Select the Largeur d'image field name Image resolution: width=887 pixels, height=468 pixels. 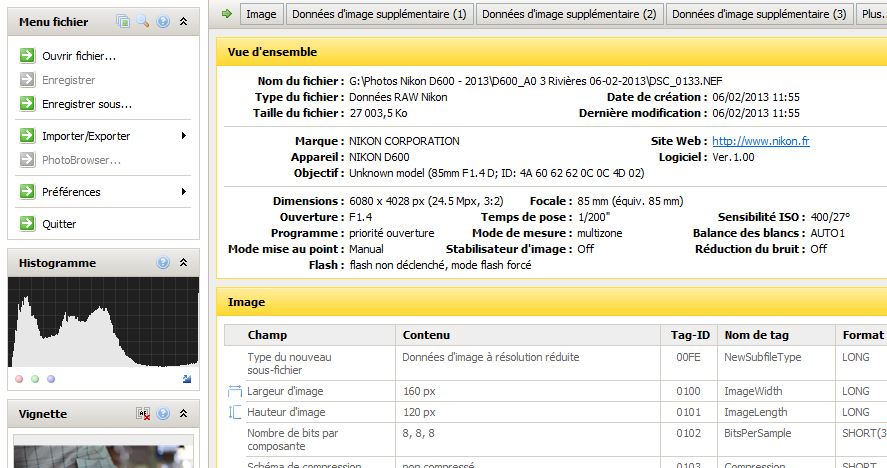click(285, 391)
